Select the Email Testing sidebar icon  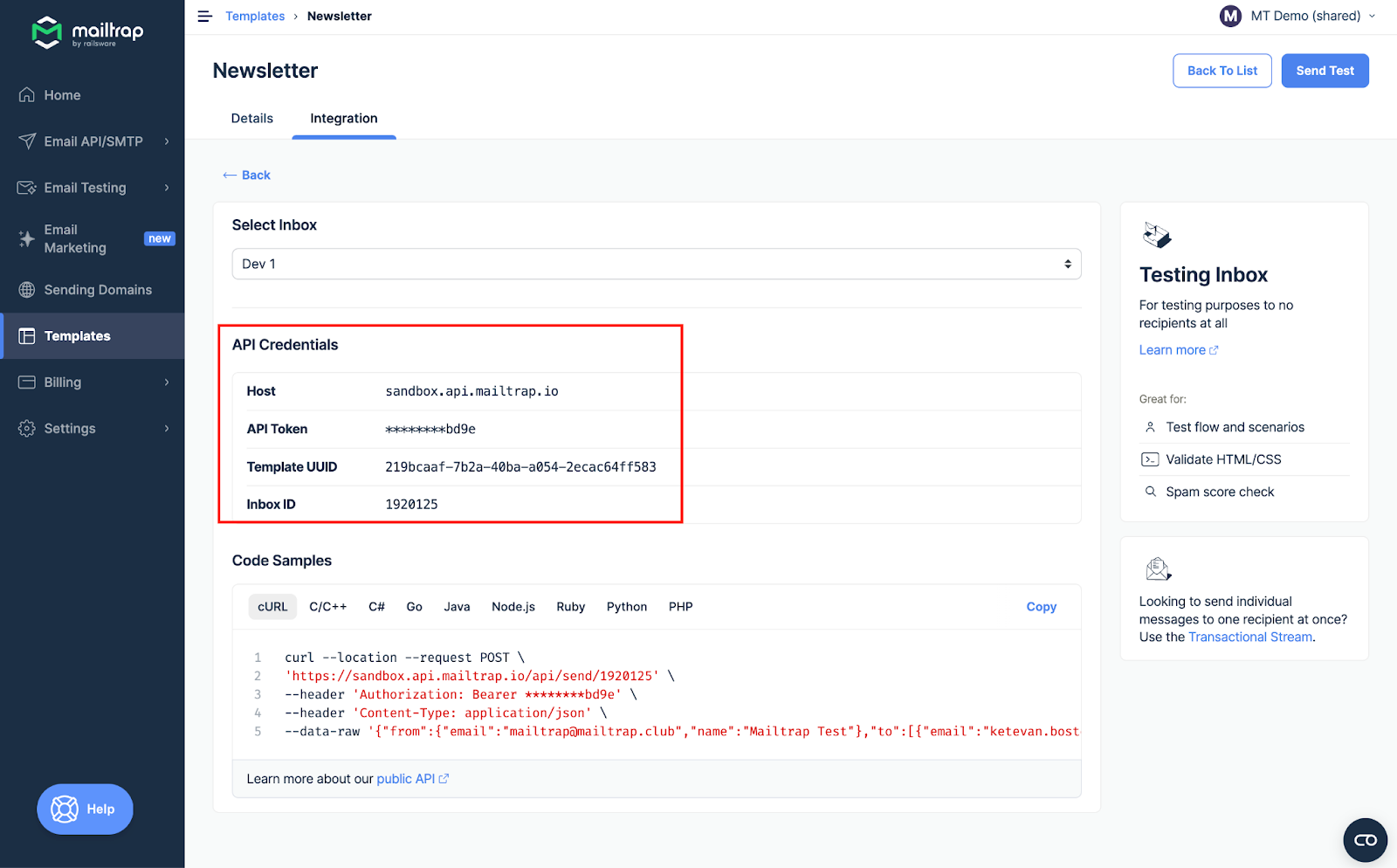tap(26, 187)
